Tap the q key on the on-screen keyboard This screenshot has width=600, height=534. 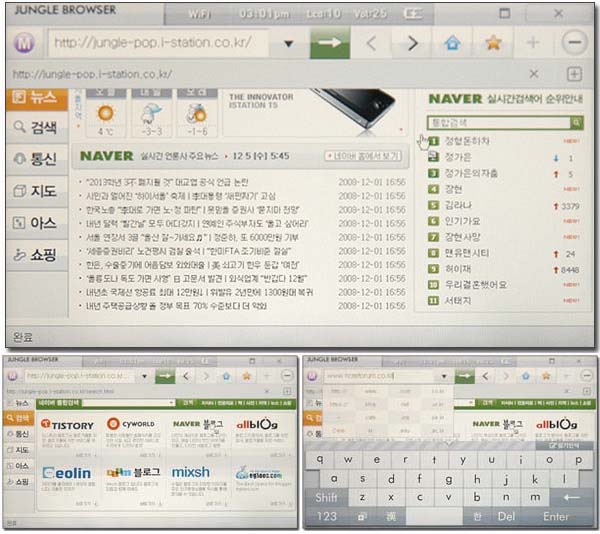pyautogui.click(x=320, y=459)
